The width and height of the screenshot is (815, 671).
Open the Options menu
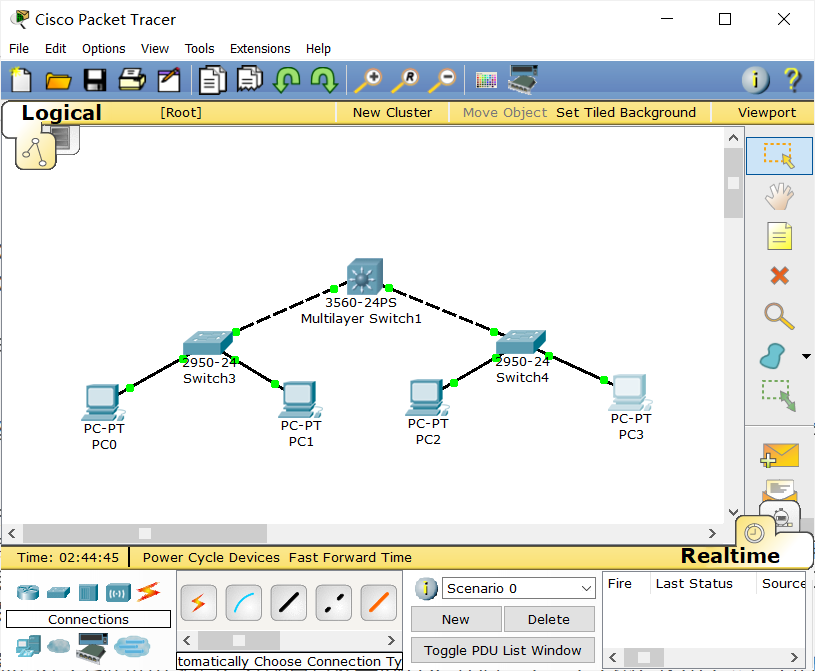103,48
